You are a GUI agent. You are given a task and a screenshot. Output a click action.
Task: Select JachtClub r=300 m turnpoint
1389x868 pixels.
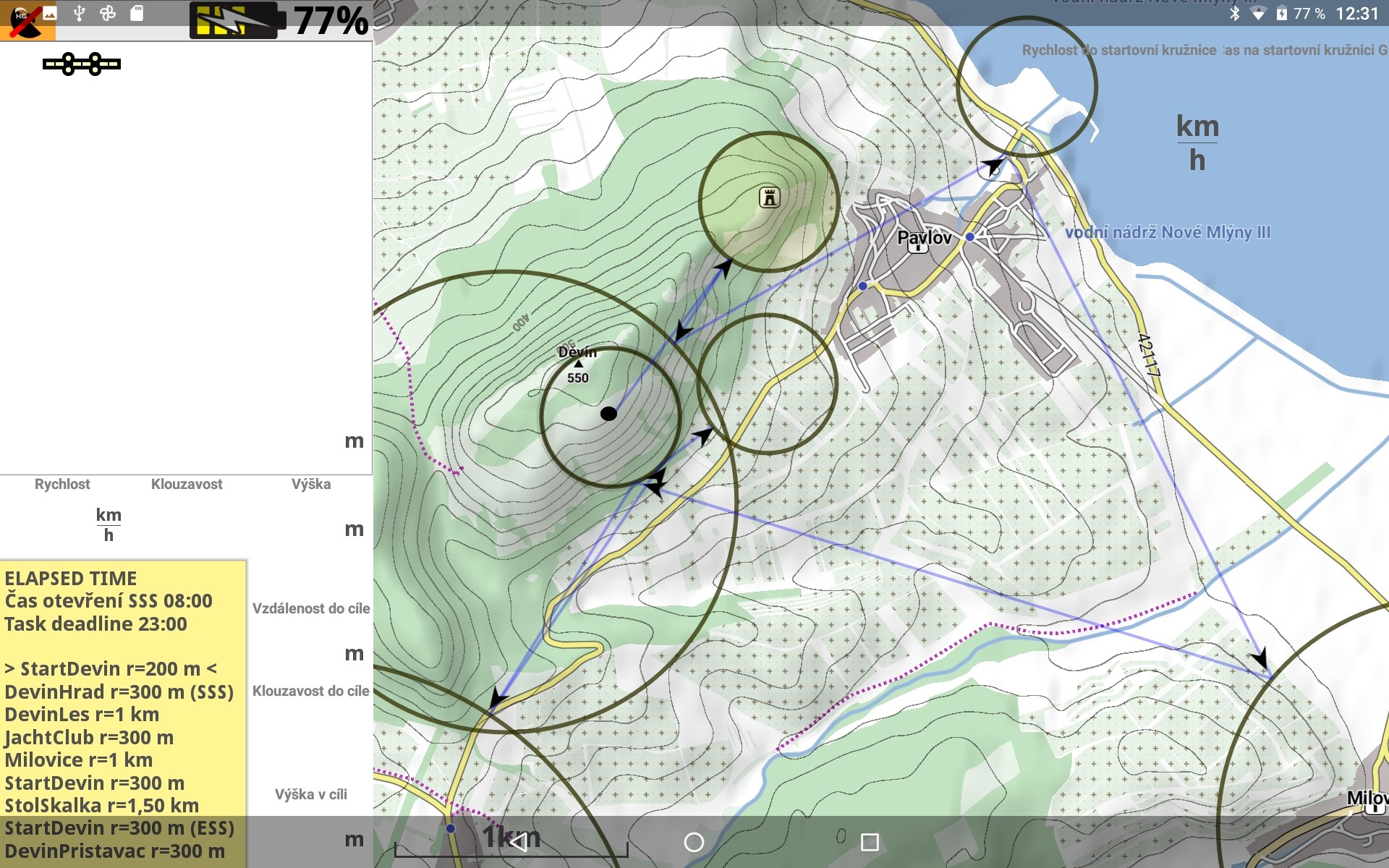pos(89,737)
